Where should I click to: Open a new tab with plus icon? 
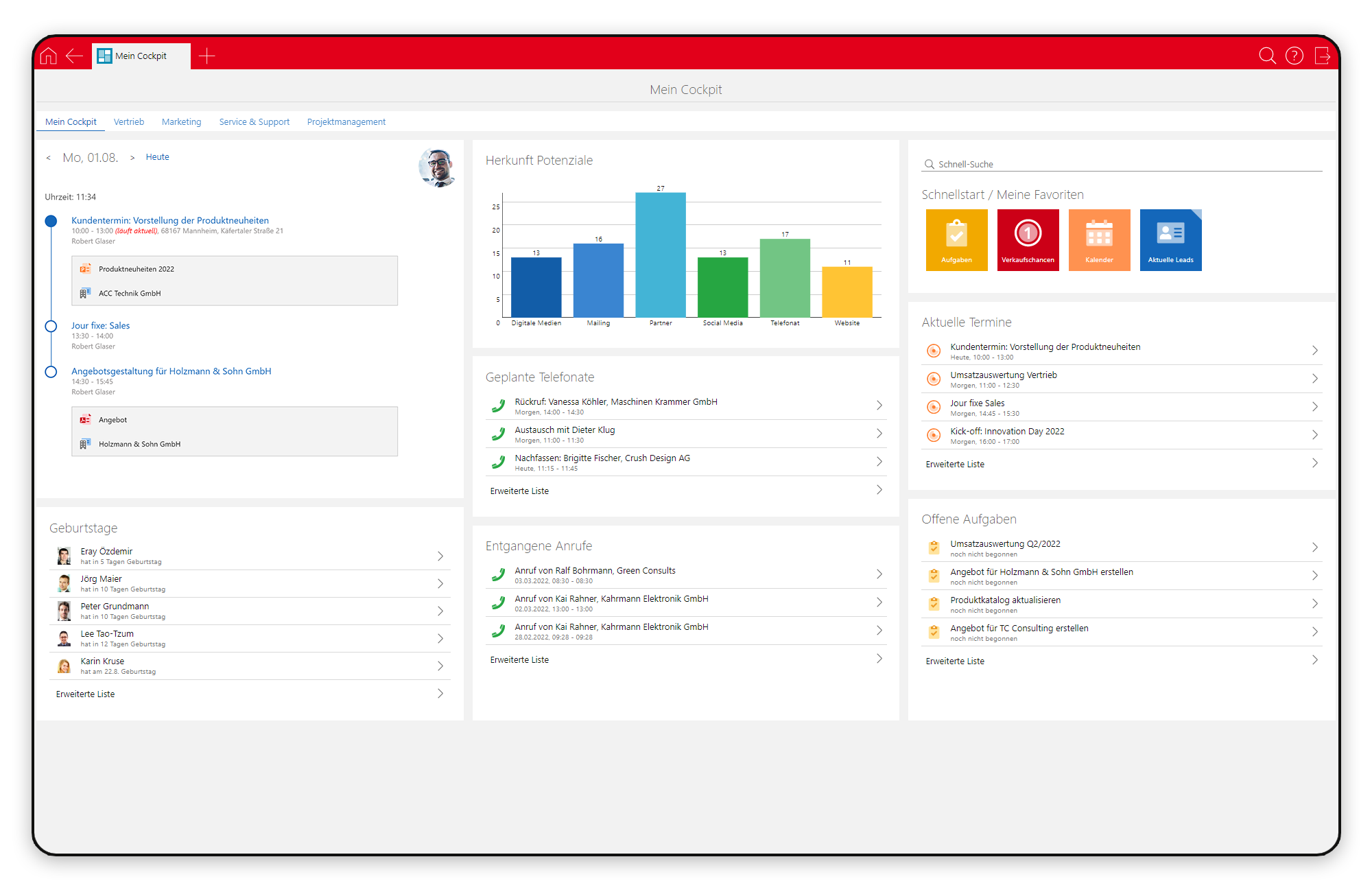coord(206,56)
